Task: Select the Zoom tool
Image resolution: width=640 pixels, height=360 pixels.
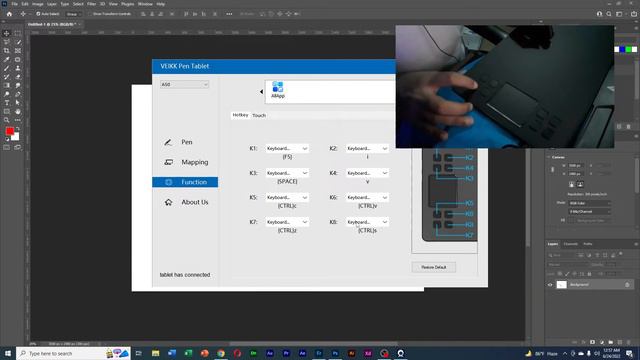Action: 7,120
